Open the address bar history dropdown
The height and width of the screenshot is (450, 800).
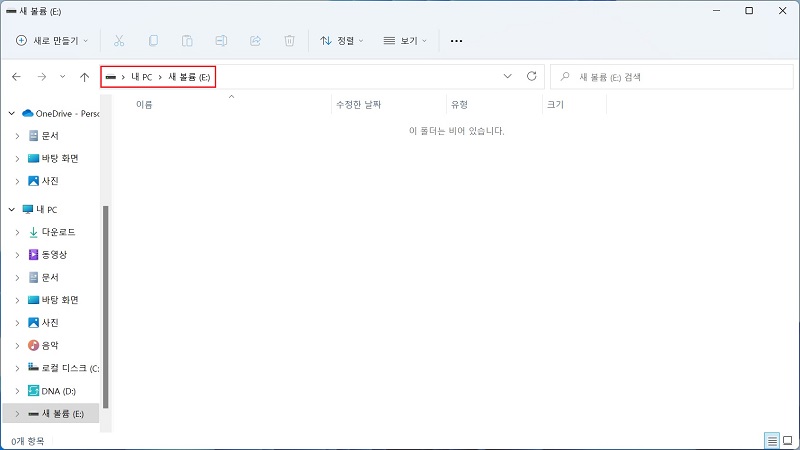pos(507,77)
